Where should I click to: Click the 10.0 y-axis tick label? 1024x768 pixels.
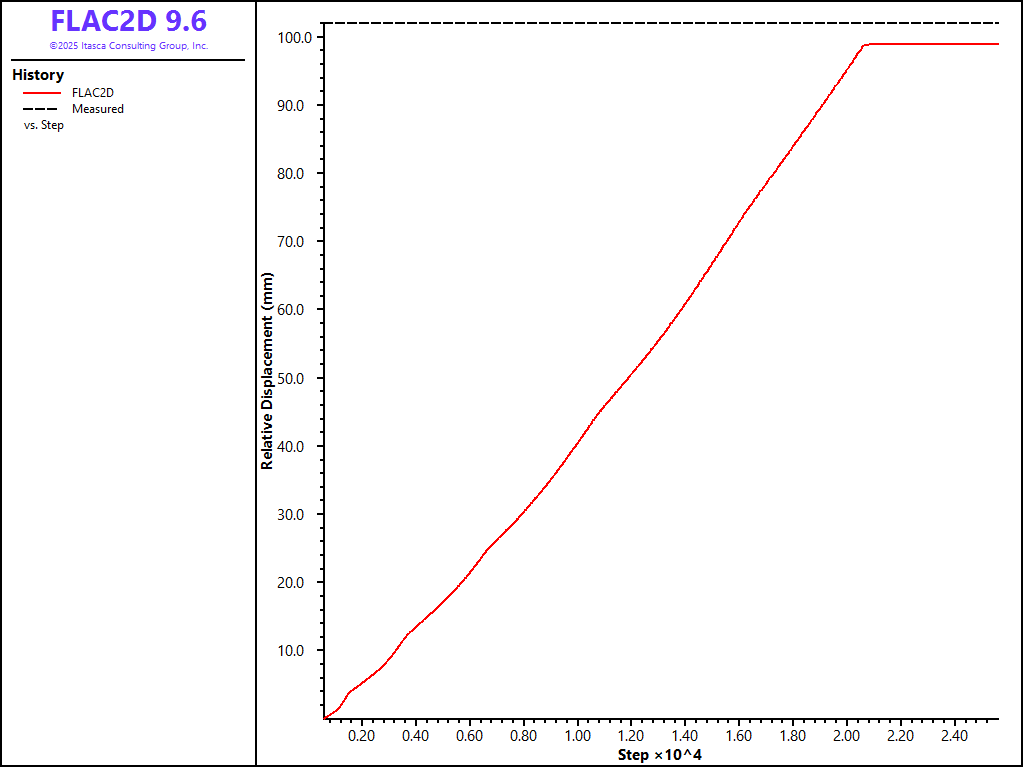(x=299, y=651)
